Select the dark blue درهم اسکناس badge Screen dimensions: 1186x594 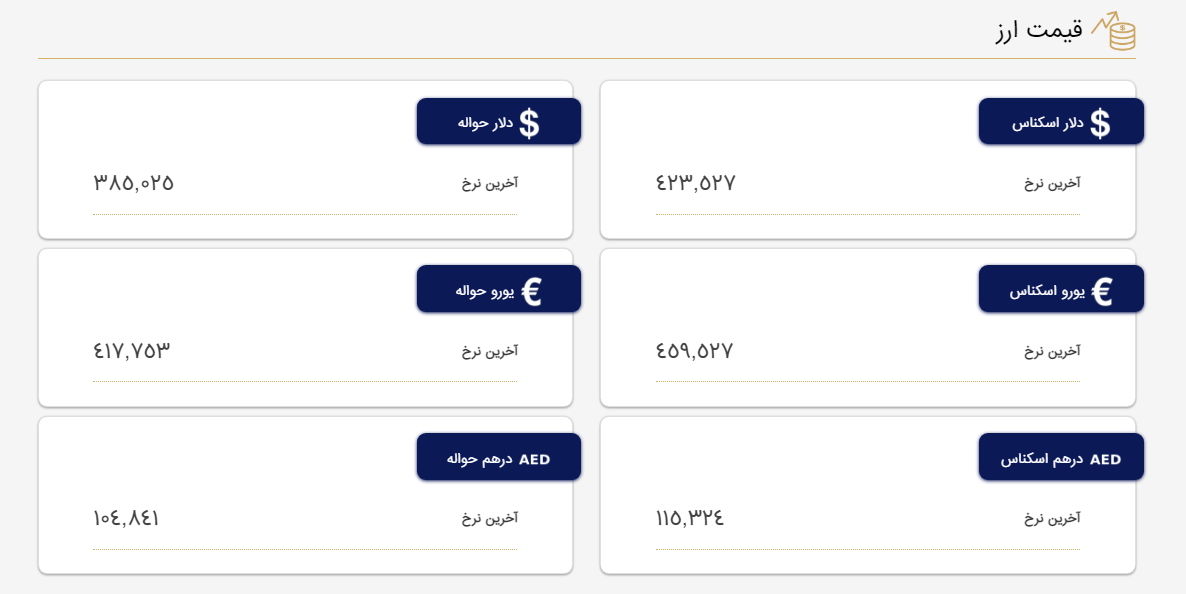click(x=1062, y=456)
